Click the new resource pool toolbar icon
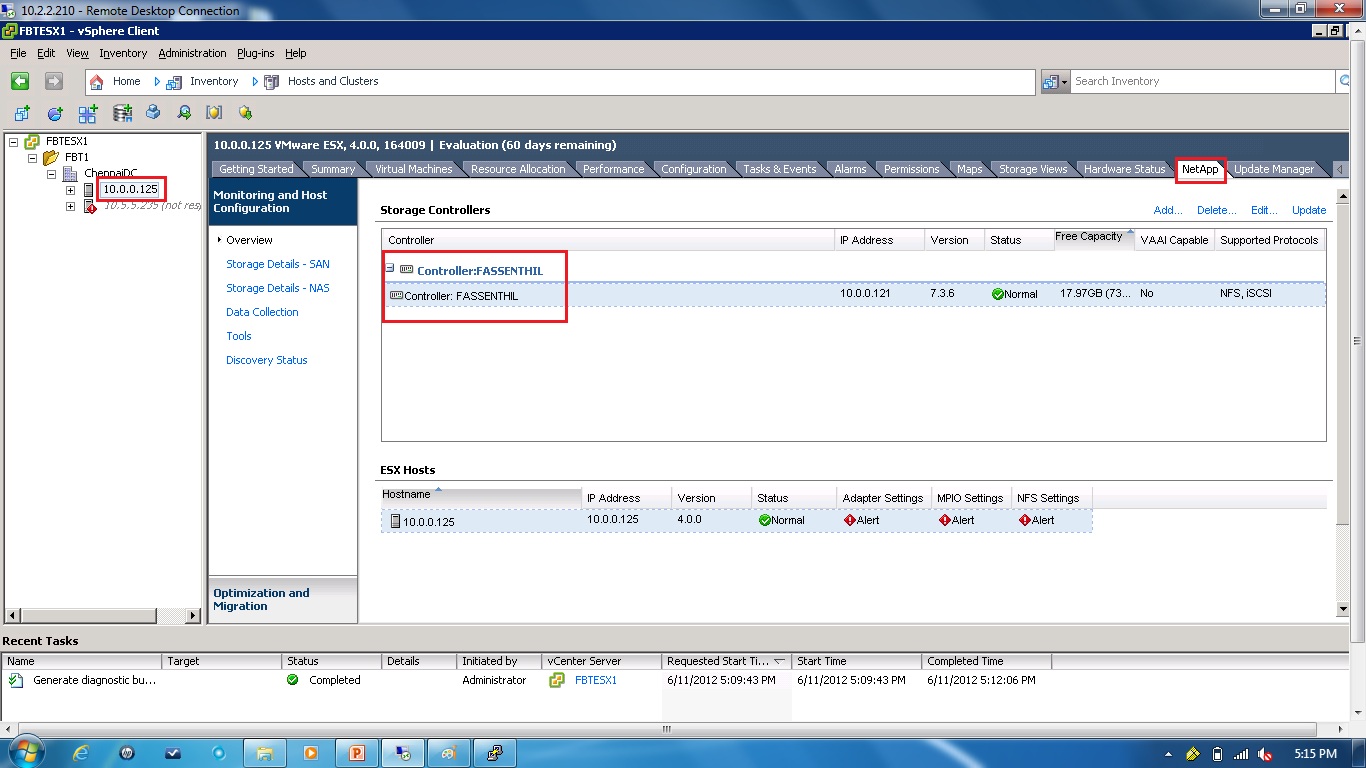The image size is (1366, 768). point(55,113)
